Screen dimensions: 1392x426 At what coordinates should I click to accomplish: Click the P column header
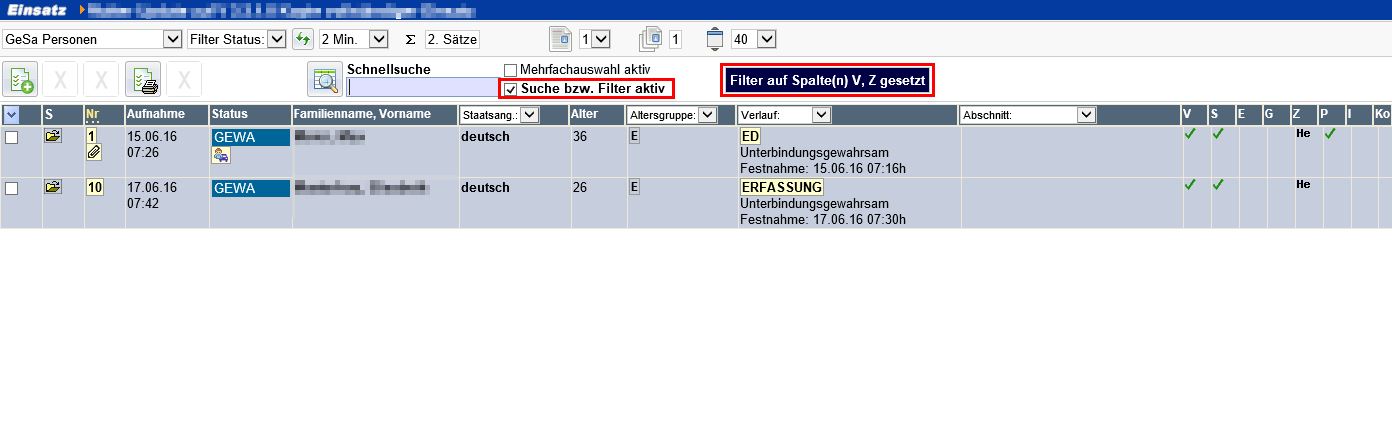[1324, 114]
